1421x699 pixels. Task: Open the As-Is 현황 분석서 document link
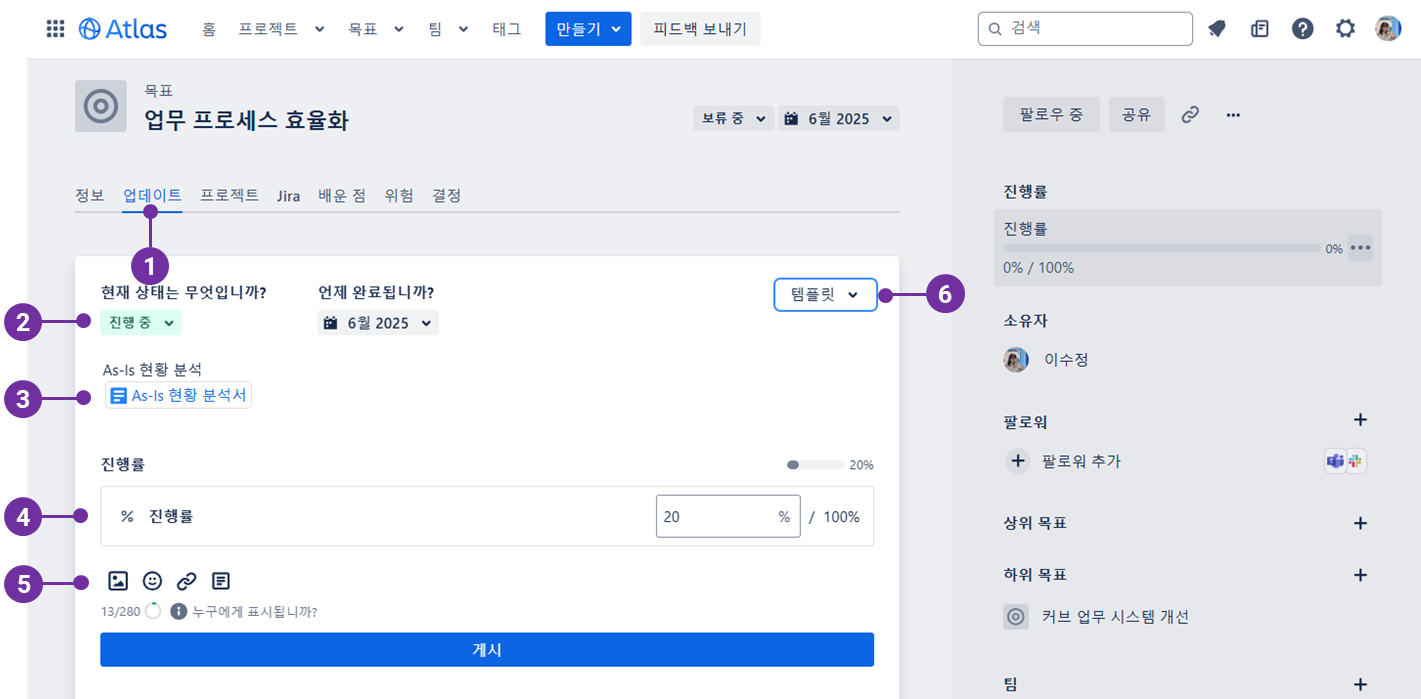click(179, 396)
